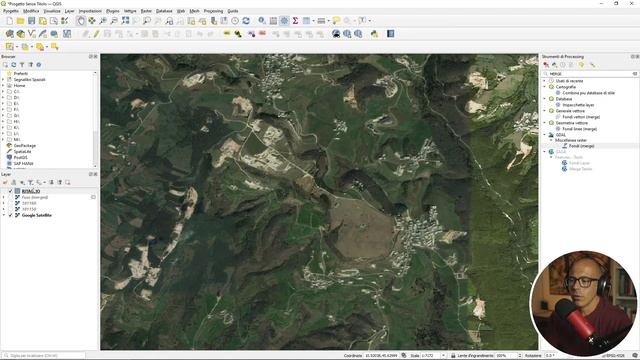Open the attribute table icon
Screen dimensions: 640x360
click(x=273, y=21)
